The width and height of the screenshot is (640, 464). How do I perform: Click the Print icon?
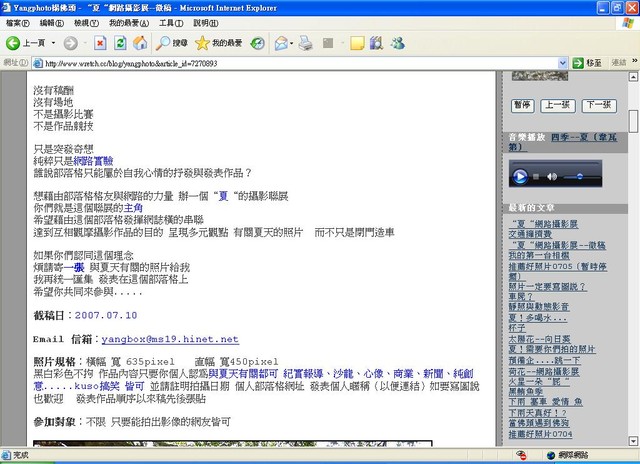[305, 43]
